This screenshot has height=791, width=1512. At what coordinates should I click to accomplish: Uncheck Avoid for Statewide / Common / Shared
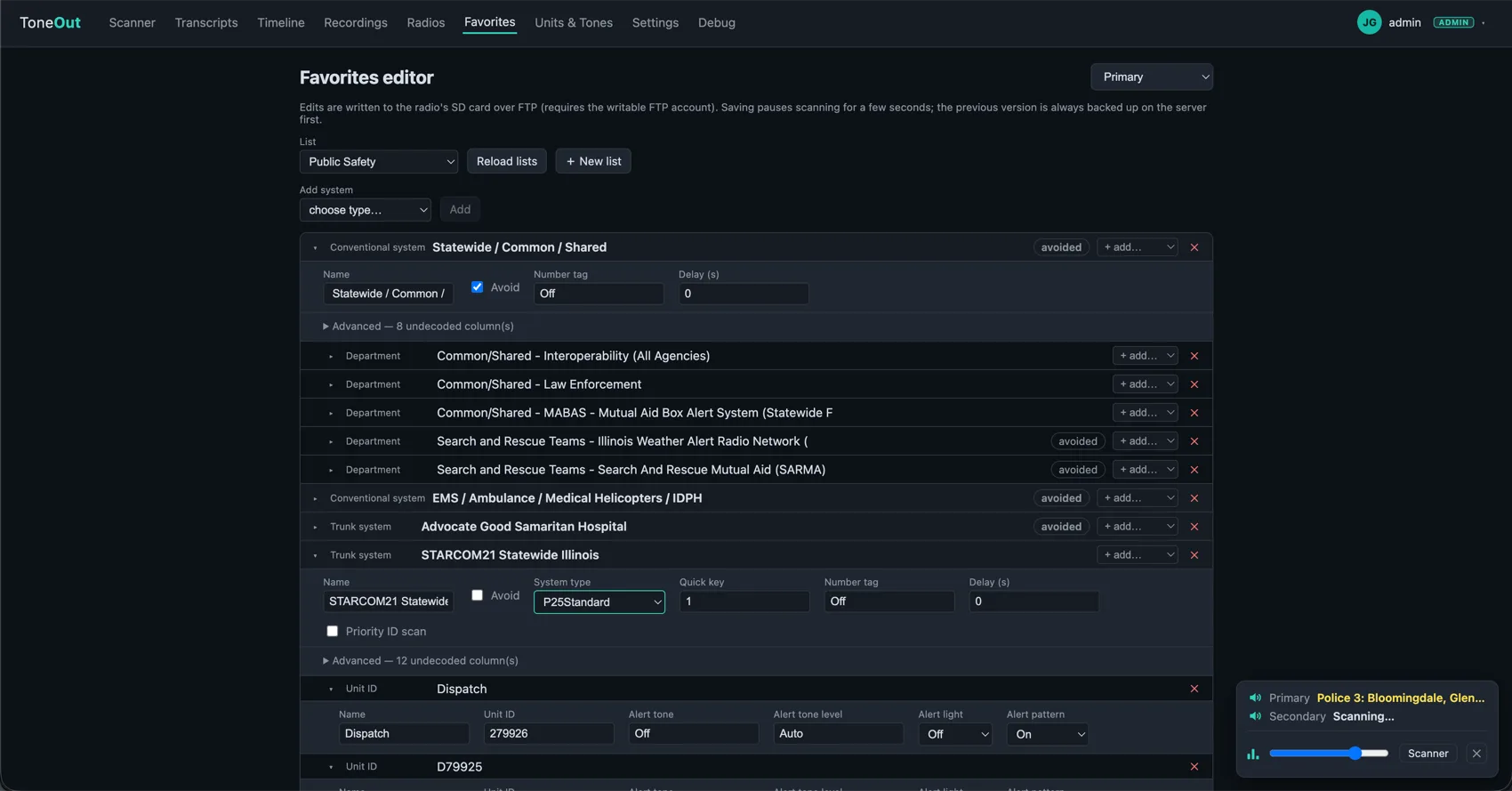tap(478, 287)
